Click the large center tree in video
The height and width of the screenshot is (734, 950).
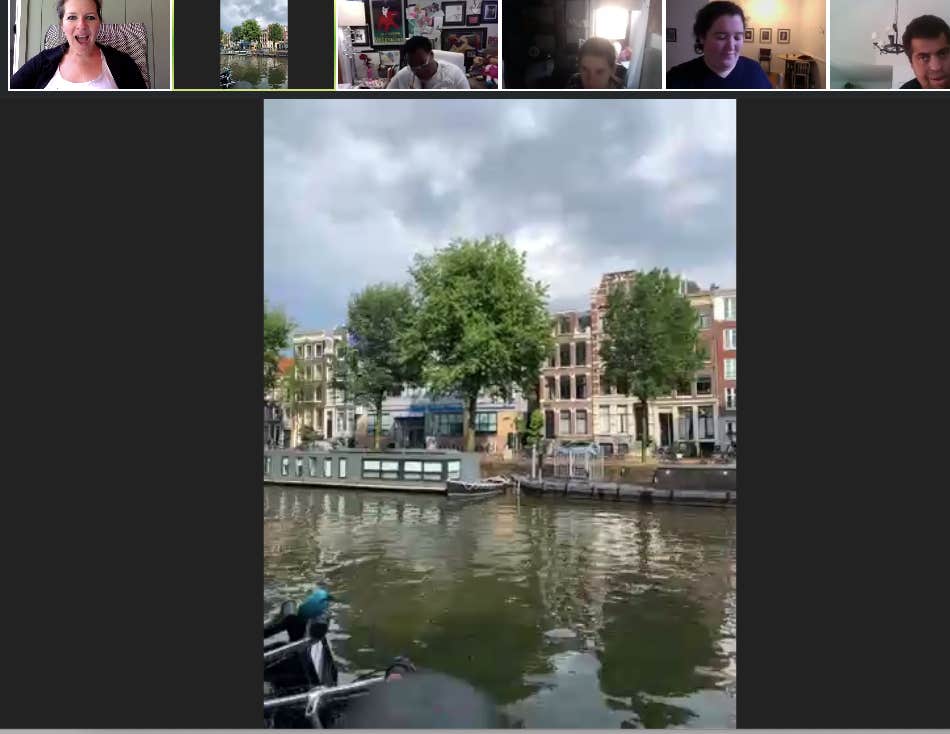[x=478, y=320]
